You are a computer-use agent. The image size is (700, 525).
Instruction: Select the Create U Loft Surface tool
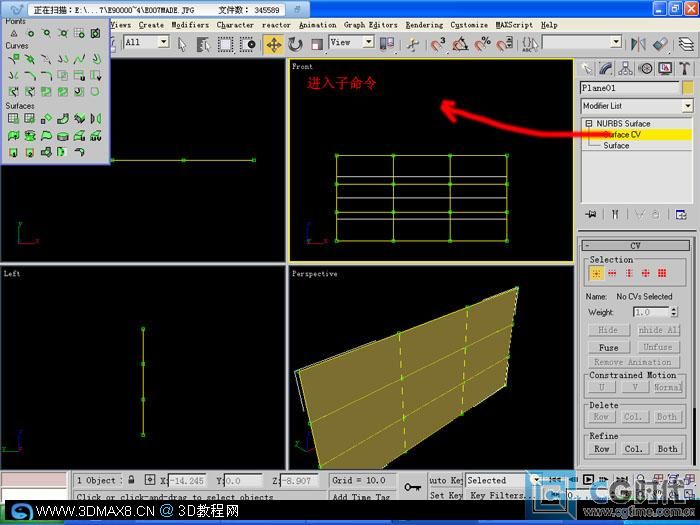(x=79, y=136)
